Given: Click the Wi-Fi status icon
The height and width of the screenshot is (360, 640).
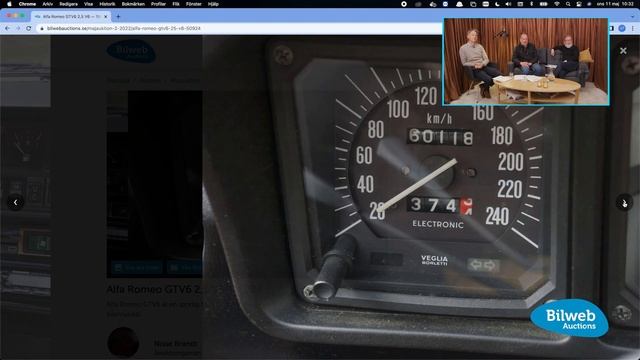Looking at the screenshot, I should point(557,4).
